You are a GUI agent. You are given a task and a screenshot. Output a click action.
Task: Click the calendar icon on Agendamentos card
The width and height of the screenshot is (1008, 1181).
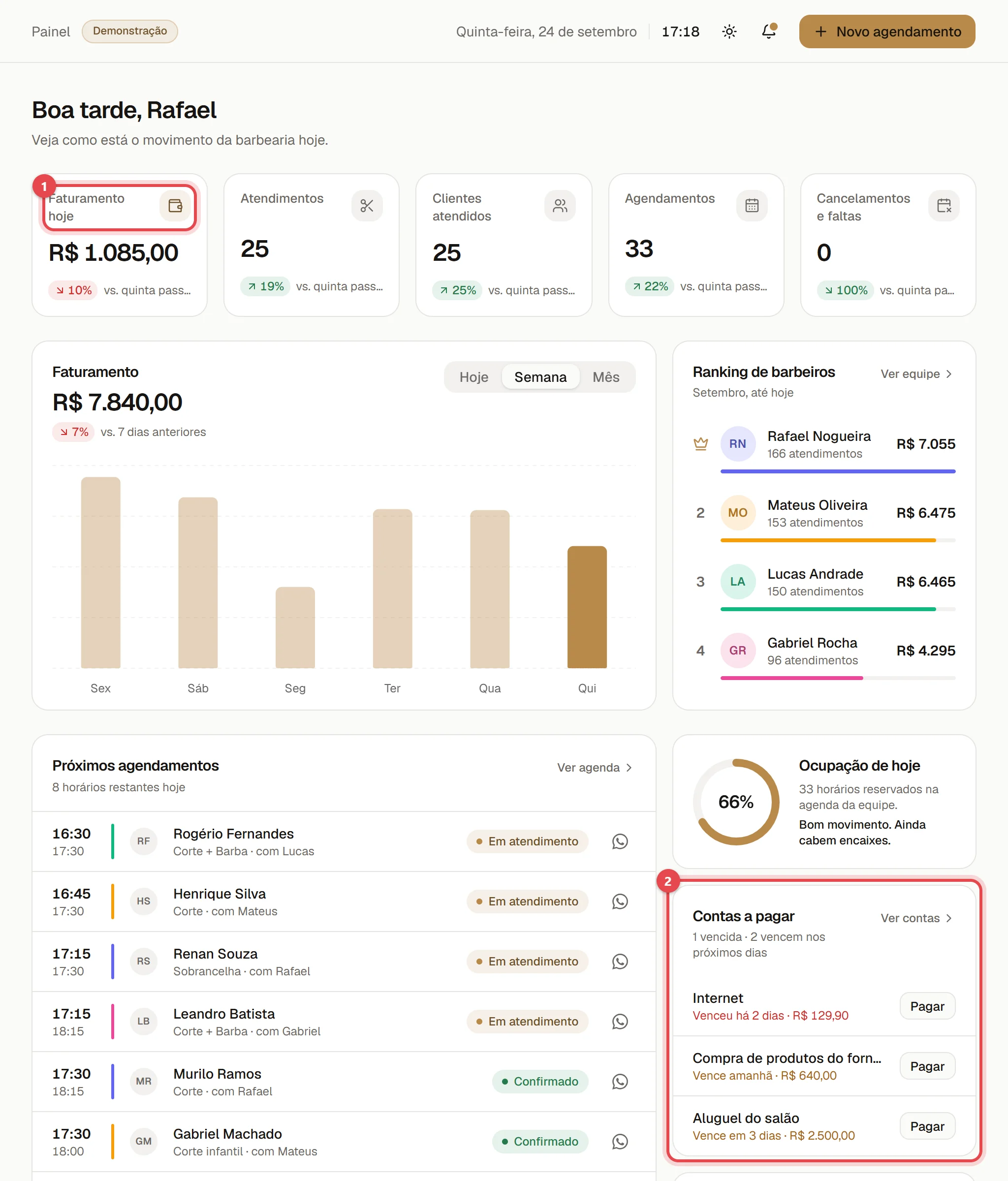point(752,206)
